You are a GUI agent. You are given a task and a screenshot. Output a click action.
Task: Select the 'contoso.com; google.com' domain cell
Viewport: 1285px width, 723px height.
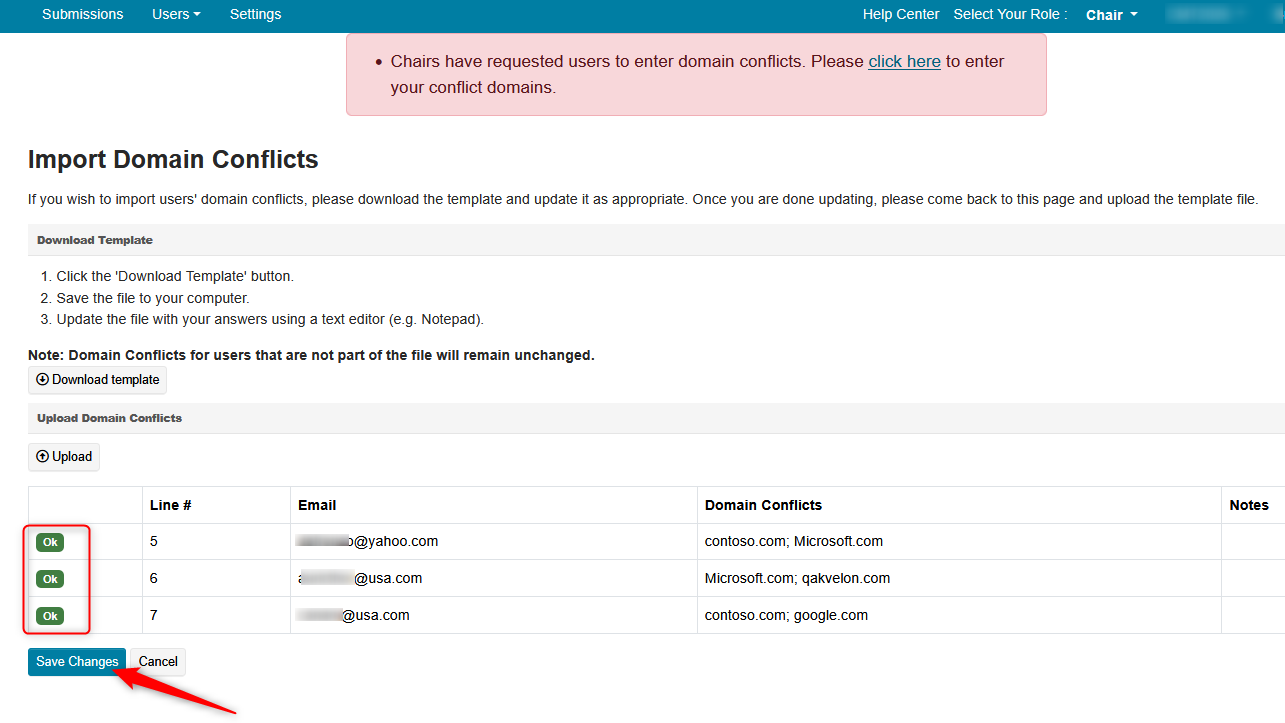[x=786, y=615]
